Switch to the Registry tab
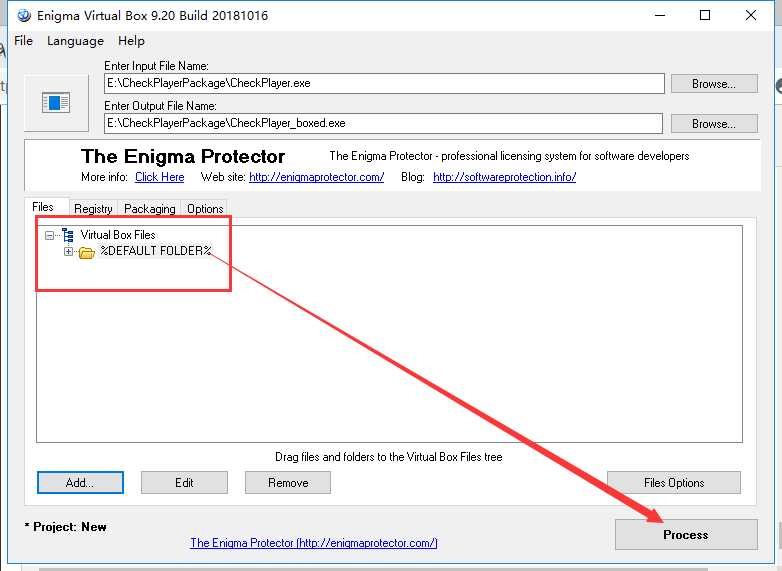The image size is (782, 571). (93, 209)
